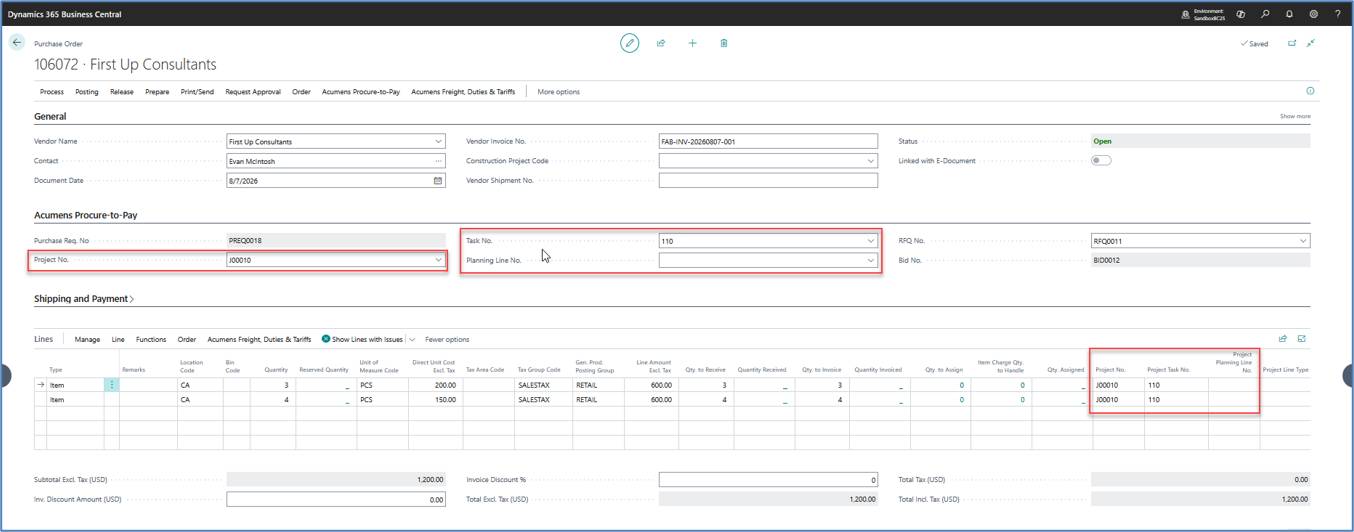Image resolution: width=1354 pixels, height=532 pixels.
Task: Click Show more in General section
Action: coord(1295,116)
